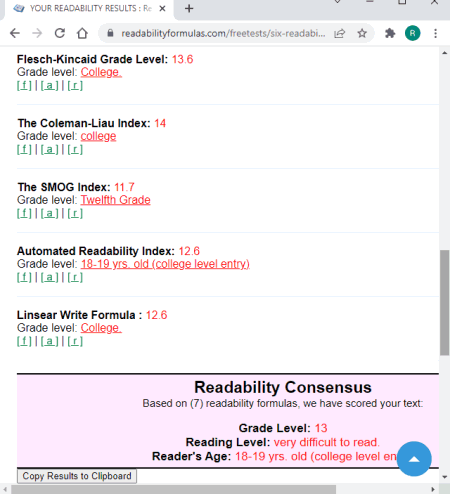The height and width of the screenshot is (494, 450).
Task: Click the blue scroll-to-top button
Action: tap(414, 459)
